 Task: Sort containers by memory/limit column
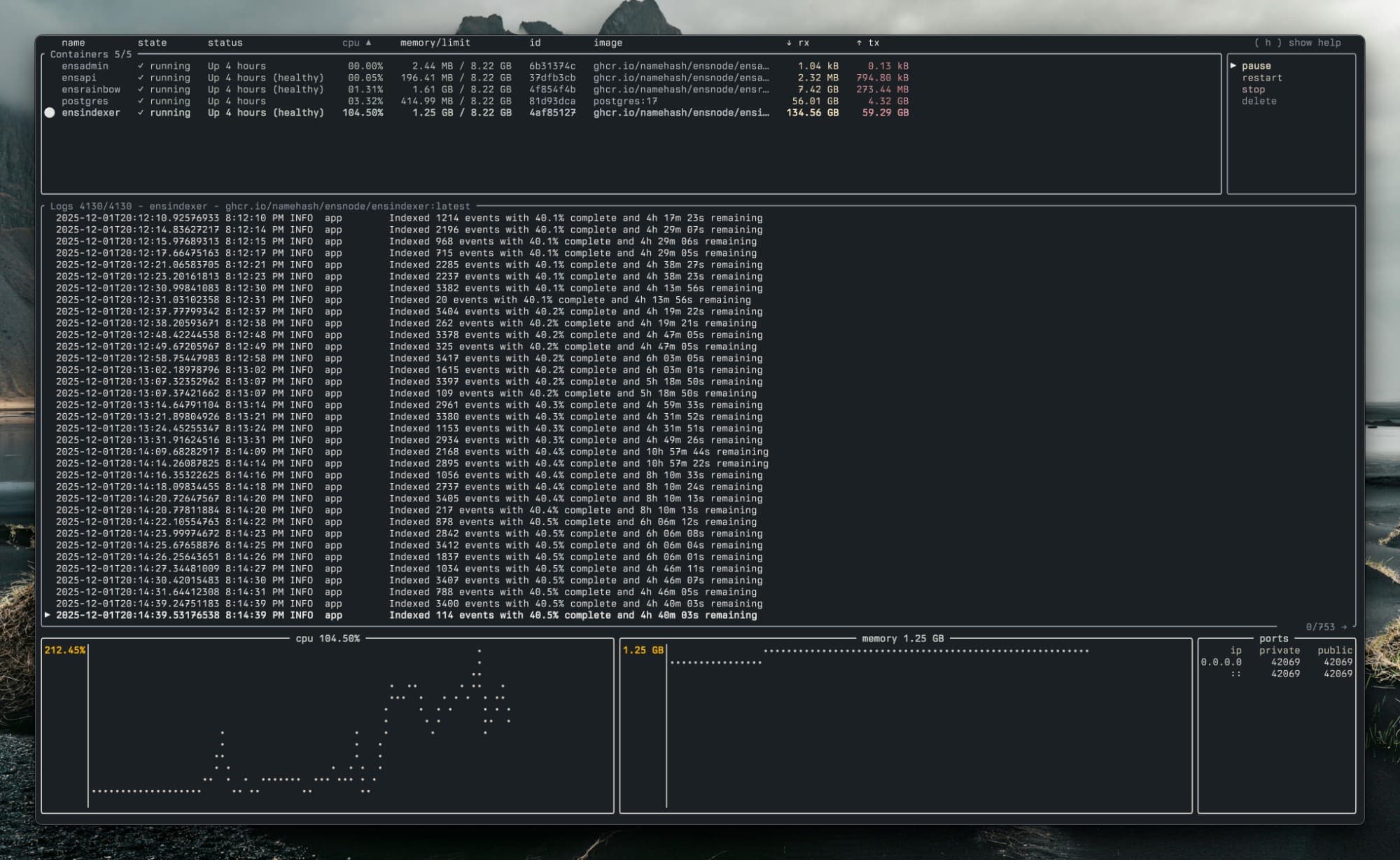pos(435,43)
